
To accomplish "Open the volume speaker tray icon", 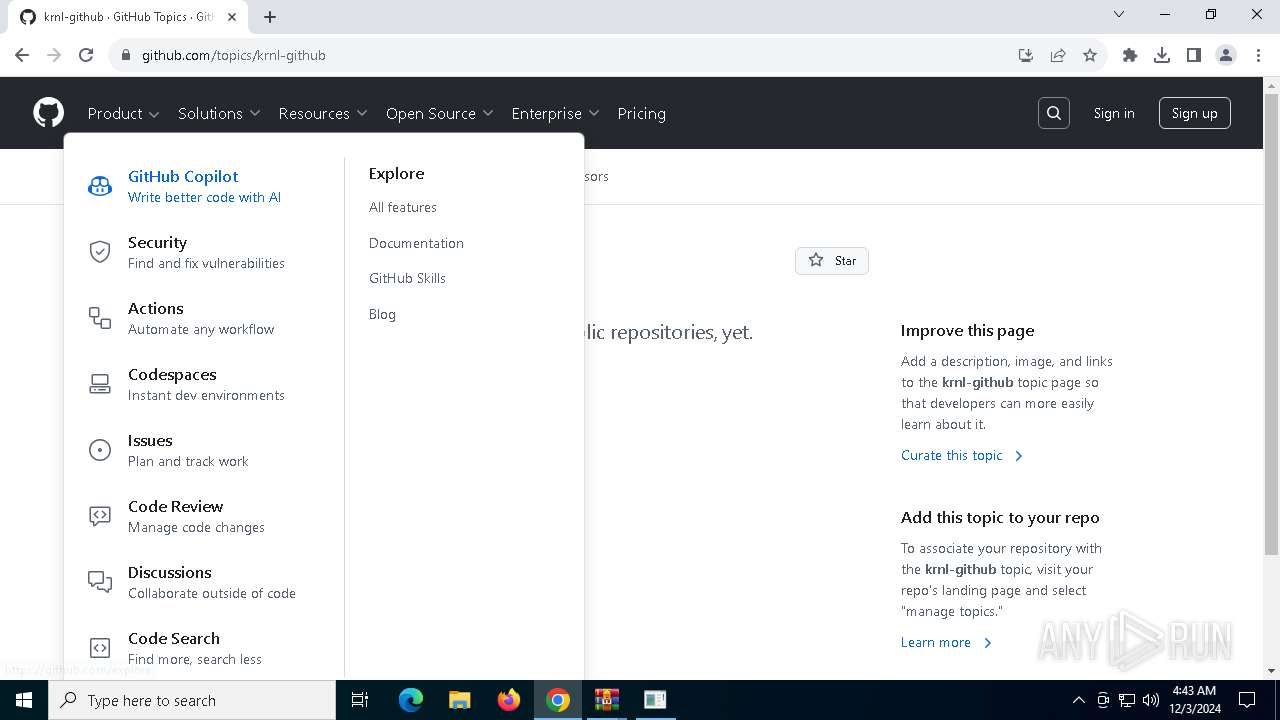I will pyautogui.click(x=1150, y=700).
